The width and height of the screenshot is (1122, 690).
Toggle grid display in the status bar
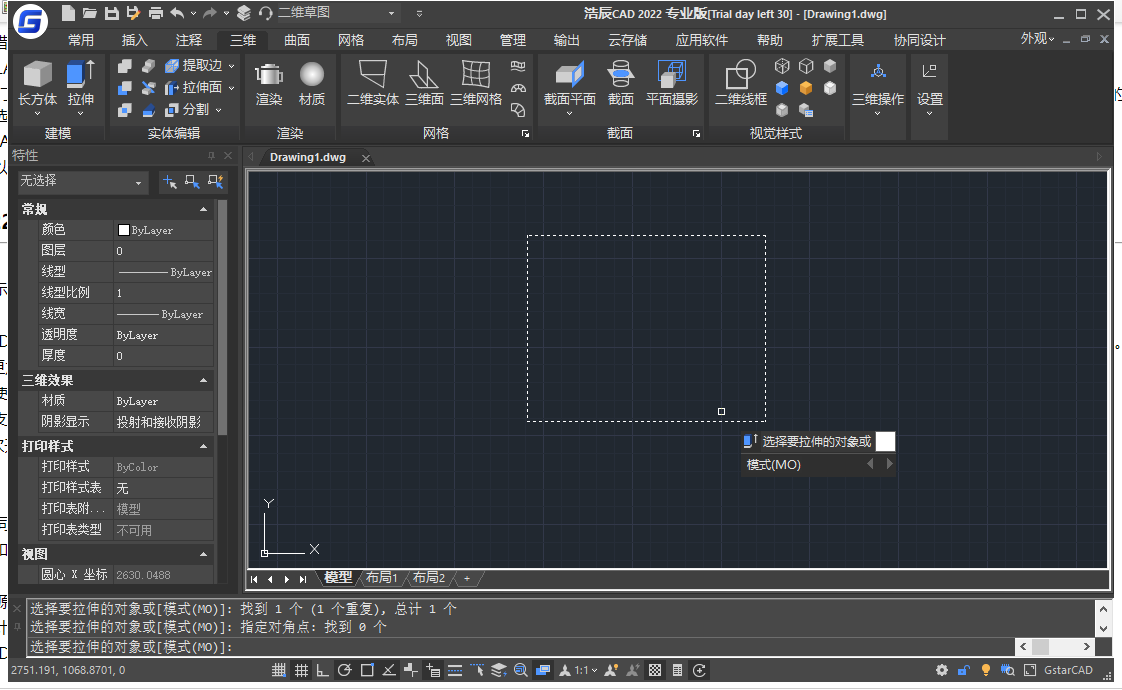tap(301, 670)
